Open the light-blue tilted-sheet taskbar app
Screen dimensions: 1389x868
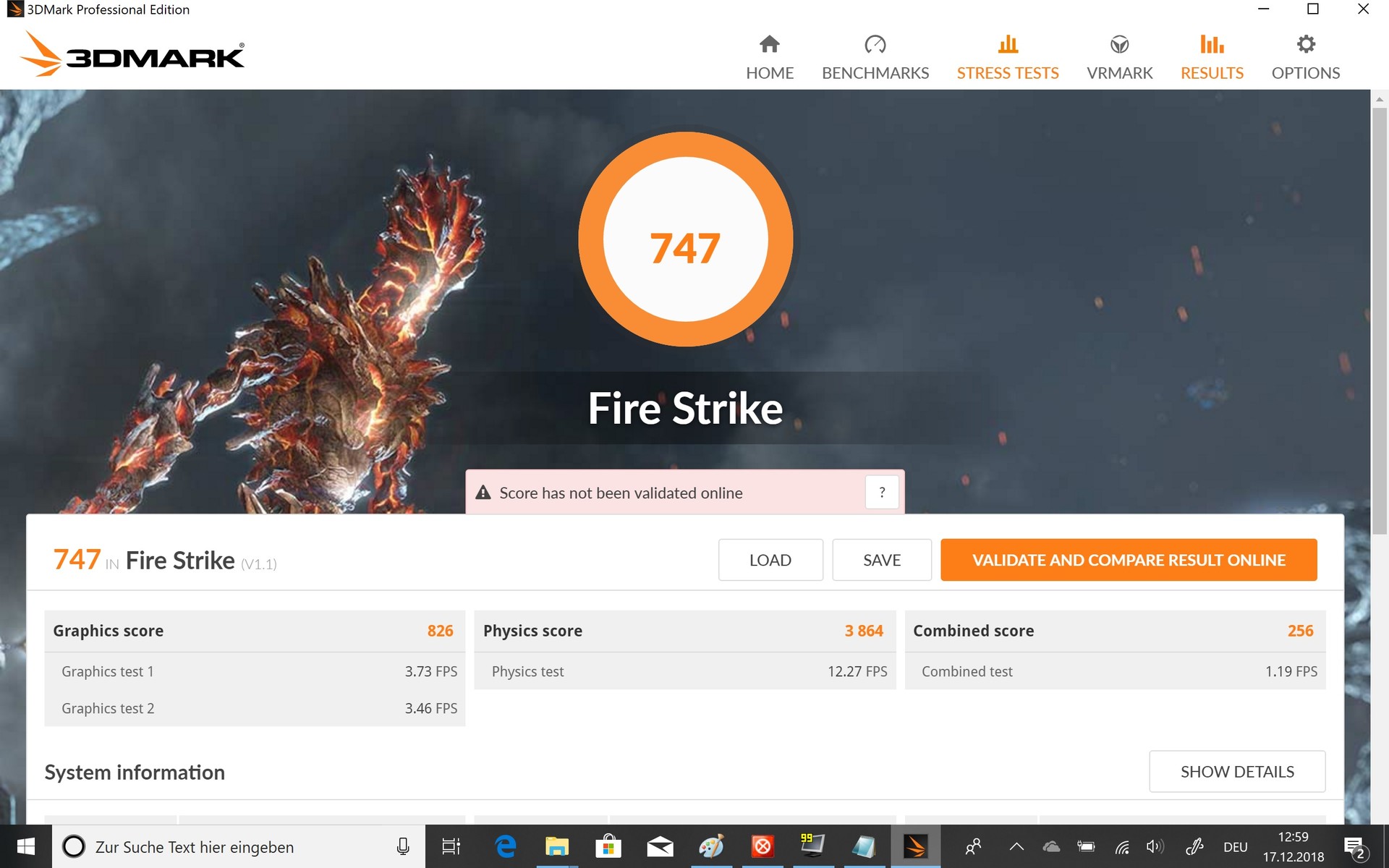(864, 846)
